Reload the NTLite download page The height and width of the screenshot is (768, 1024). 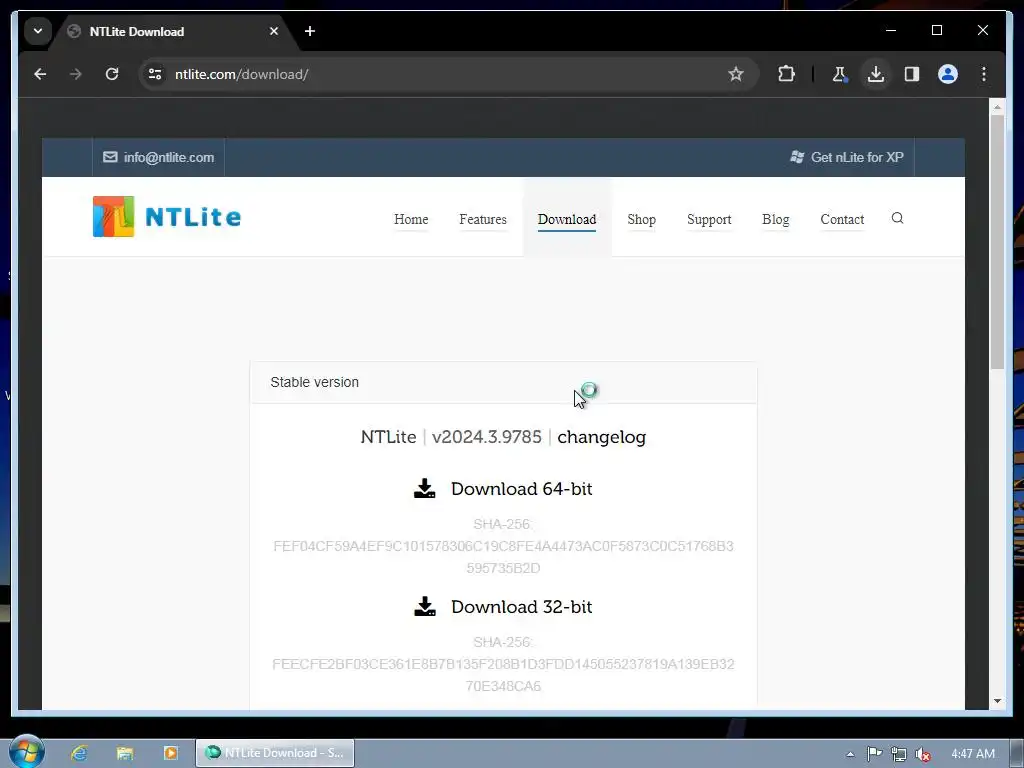point(112,74)
